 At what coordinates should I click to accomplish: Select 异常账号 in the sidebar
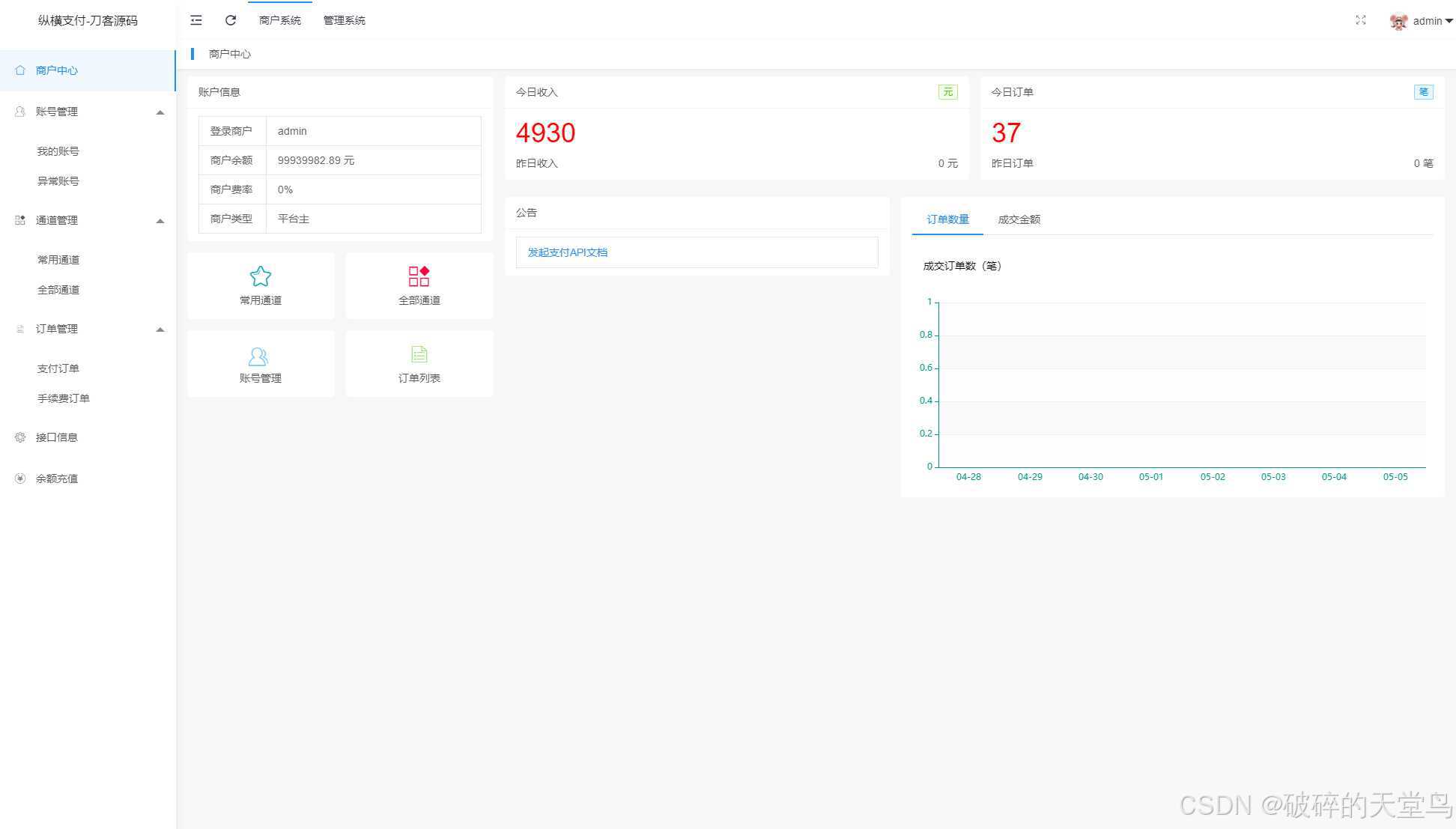click(x=58, y=181)
